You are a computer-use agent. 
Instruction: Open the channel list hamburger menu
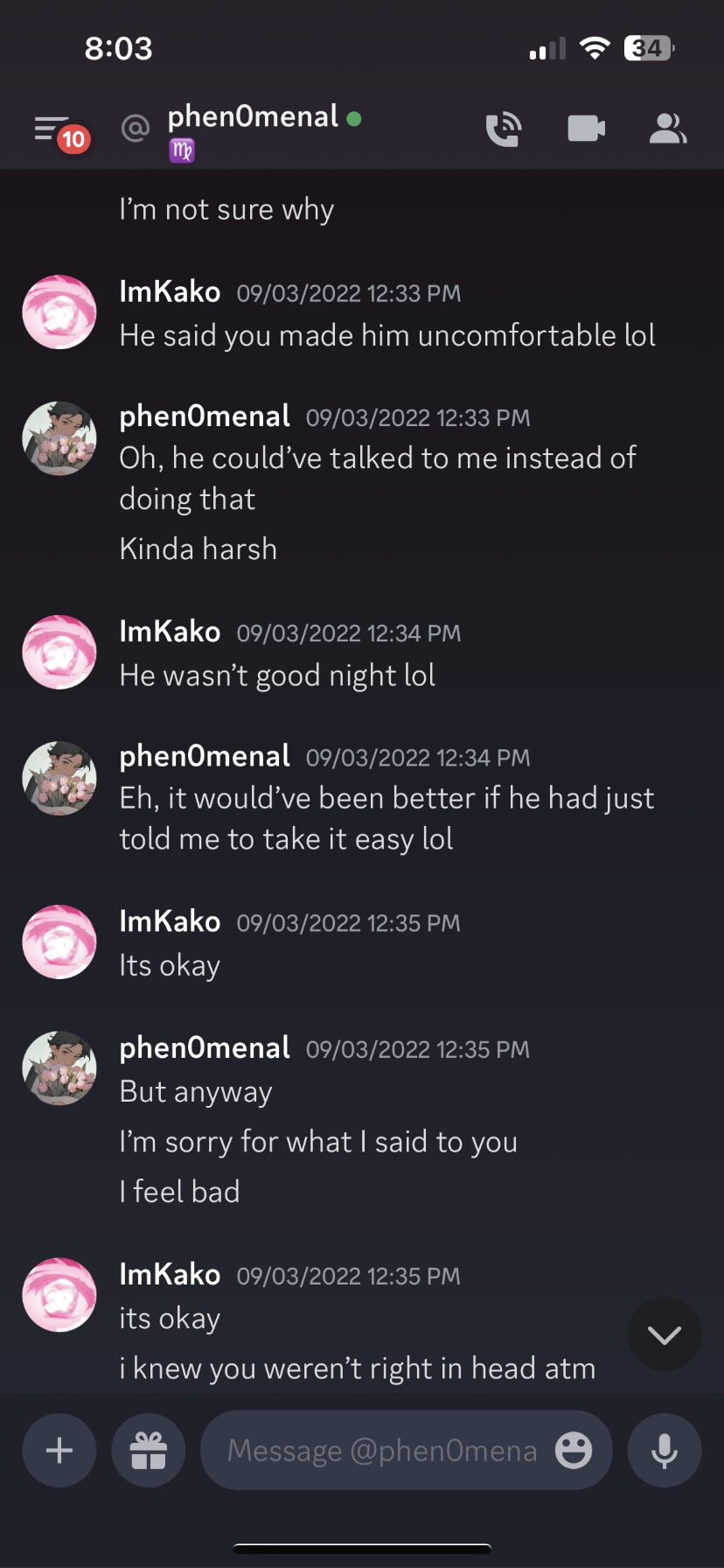52,129
